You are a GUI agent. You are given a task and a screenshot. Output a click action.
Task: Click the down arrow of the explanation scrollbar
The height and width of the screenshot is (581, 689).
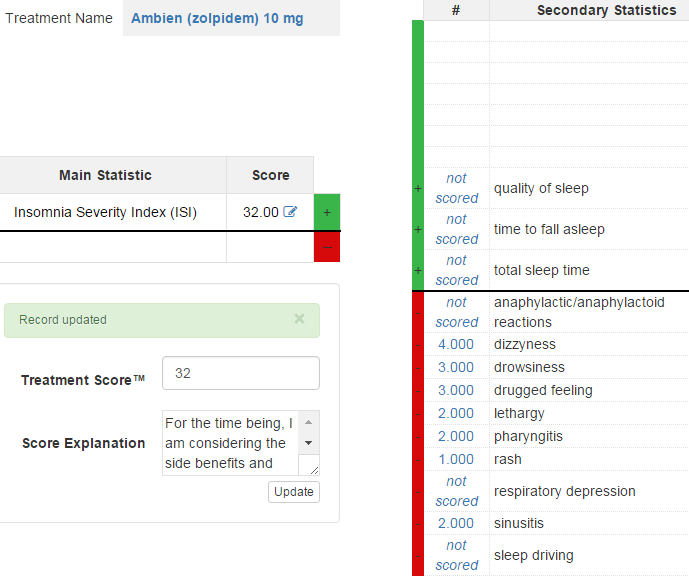tap(309, 443)
